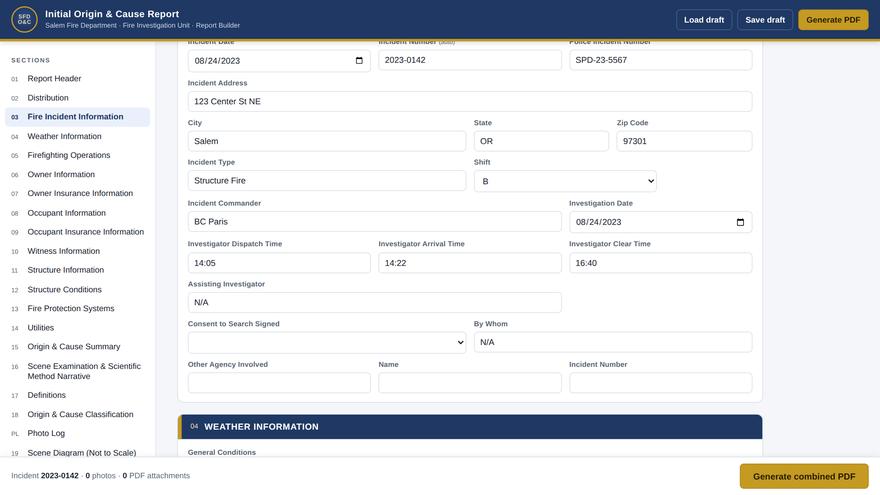Click the PDF attachments status text
This screenshot has width=880, height=495.
[x=156, y=476]
